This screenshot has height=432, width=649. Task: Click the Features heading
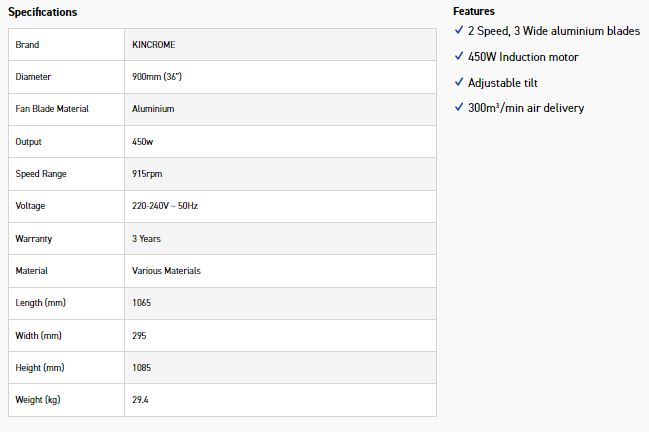pos(474,11)
